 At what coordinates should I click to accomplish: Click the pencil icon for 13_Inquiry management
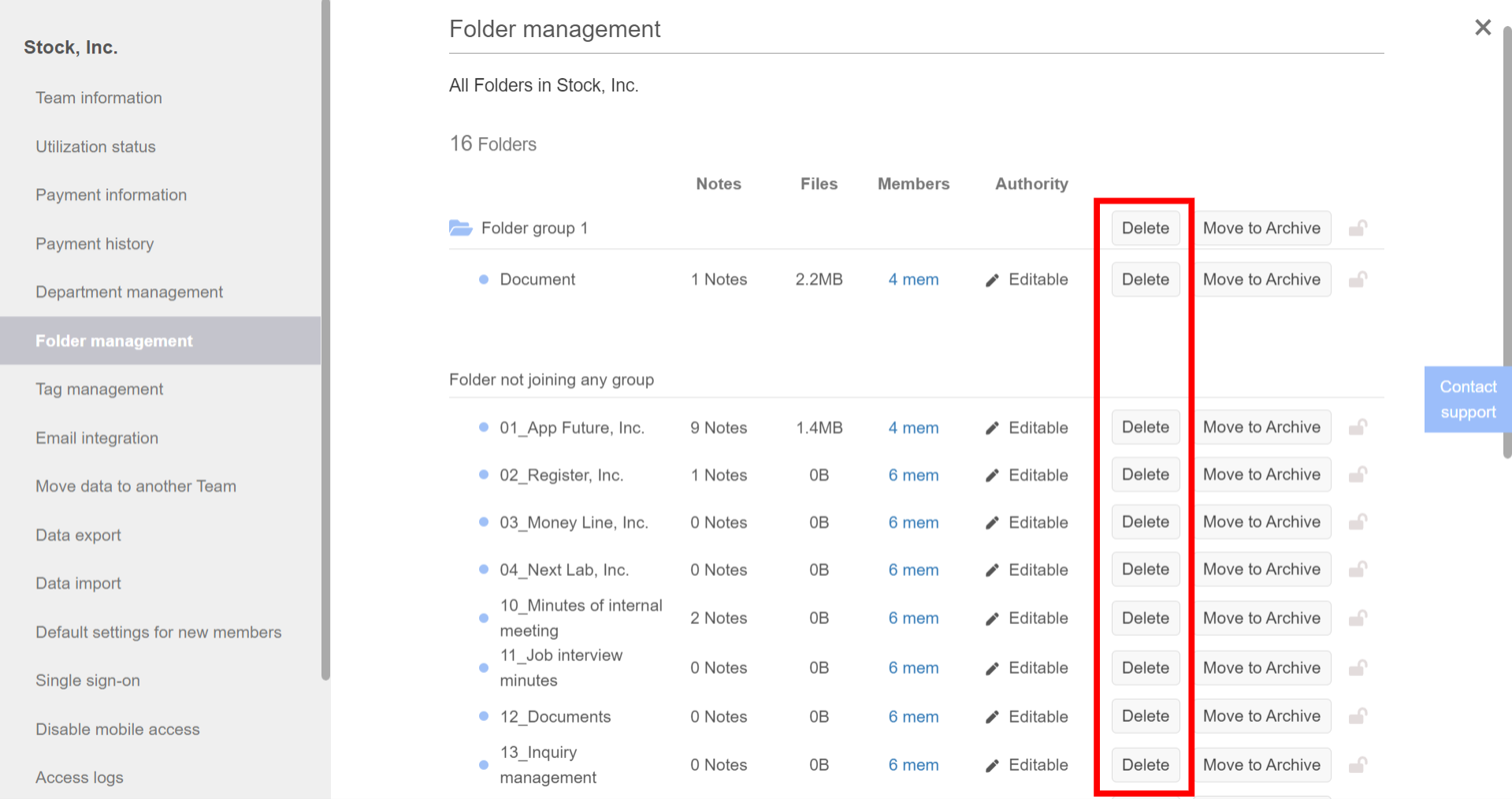coord(991,764)
